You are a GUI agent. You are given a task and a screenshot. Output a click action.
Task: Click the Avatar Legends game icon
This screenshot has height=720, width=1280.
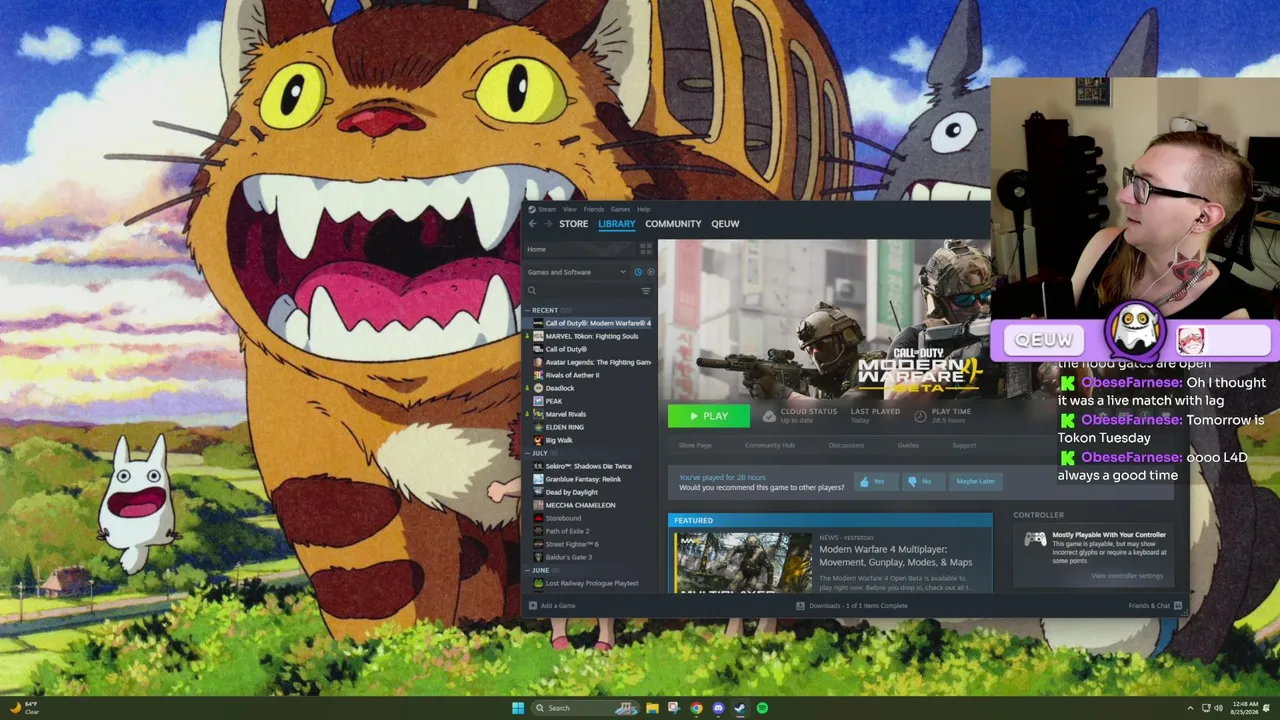pos(538,362)
